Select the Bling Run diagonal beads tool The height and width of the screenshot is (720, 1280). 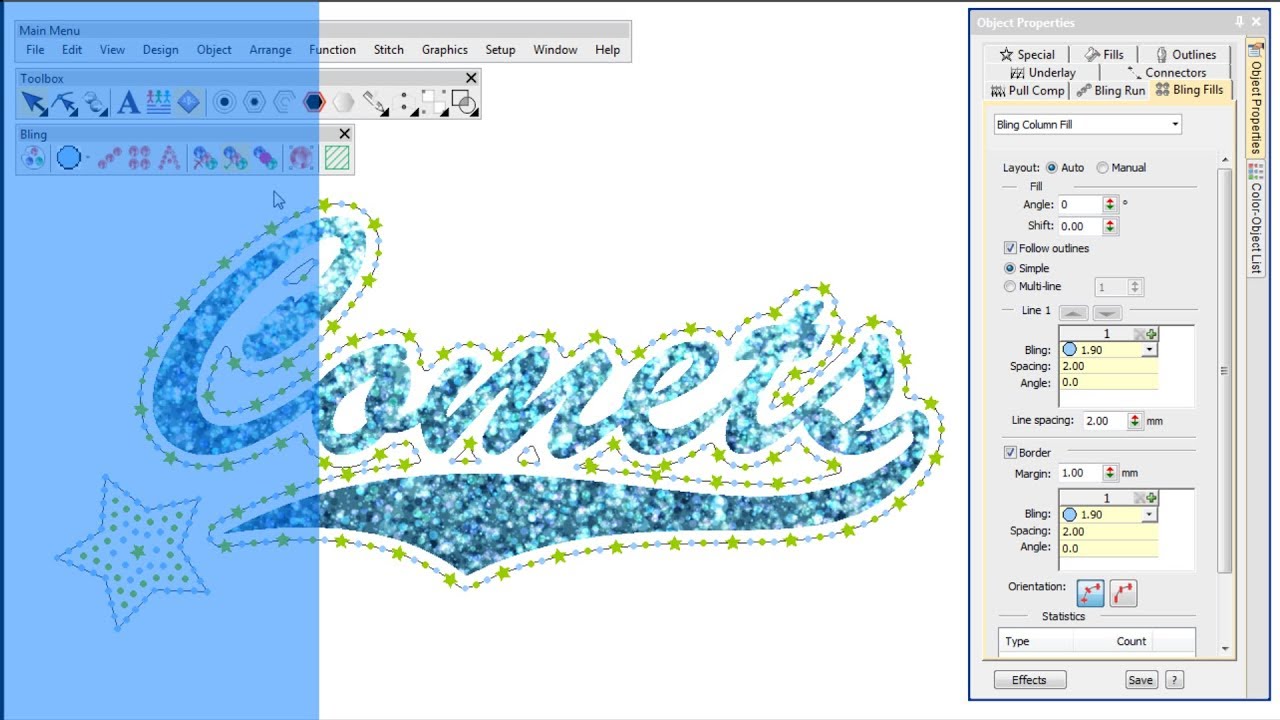tap(110, 158)
